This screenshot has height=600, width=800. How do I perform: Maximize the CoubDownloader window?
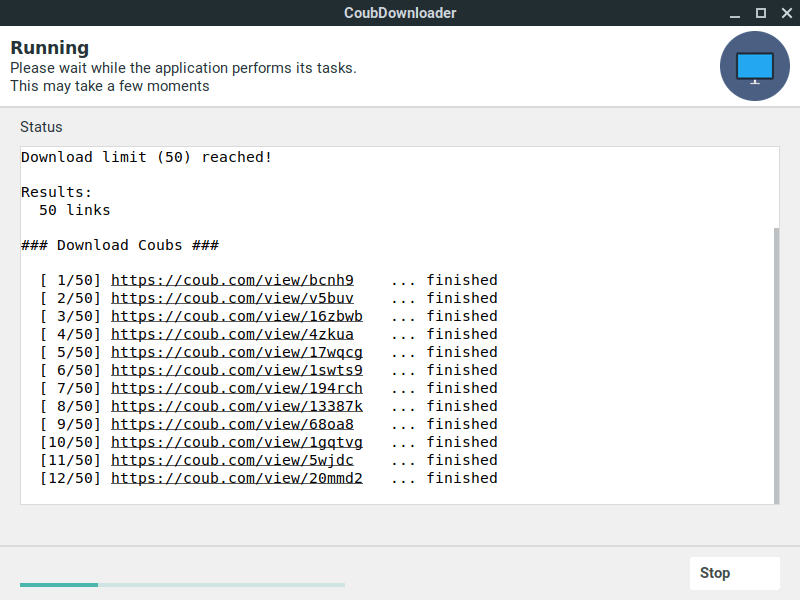(x=761, y=13)
